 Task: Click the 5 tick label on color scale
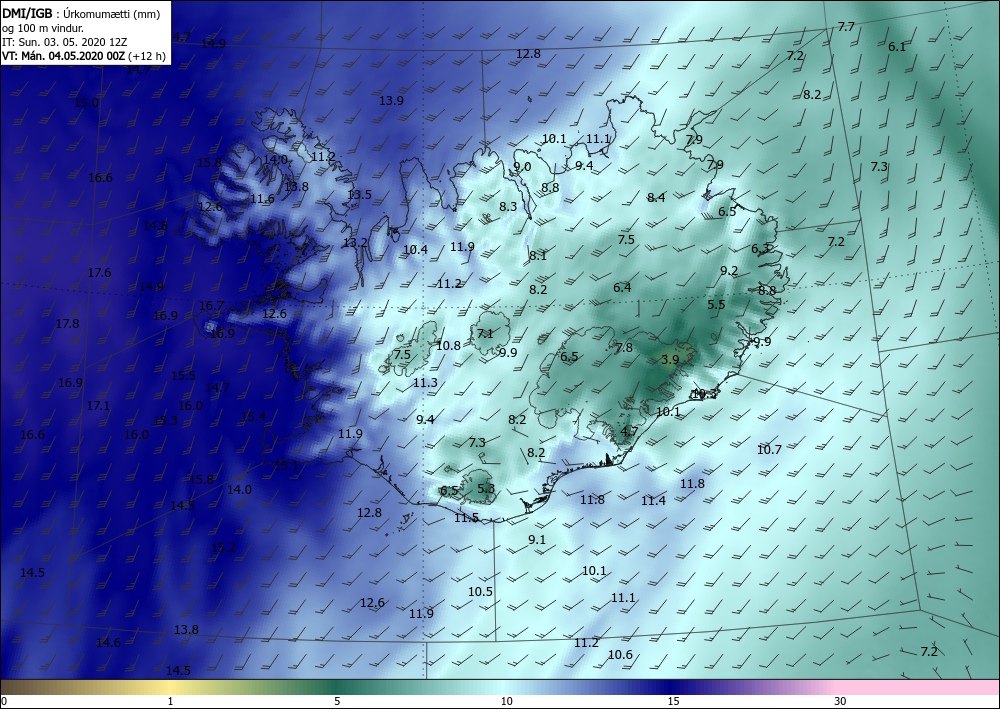(x=337, y=701)
